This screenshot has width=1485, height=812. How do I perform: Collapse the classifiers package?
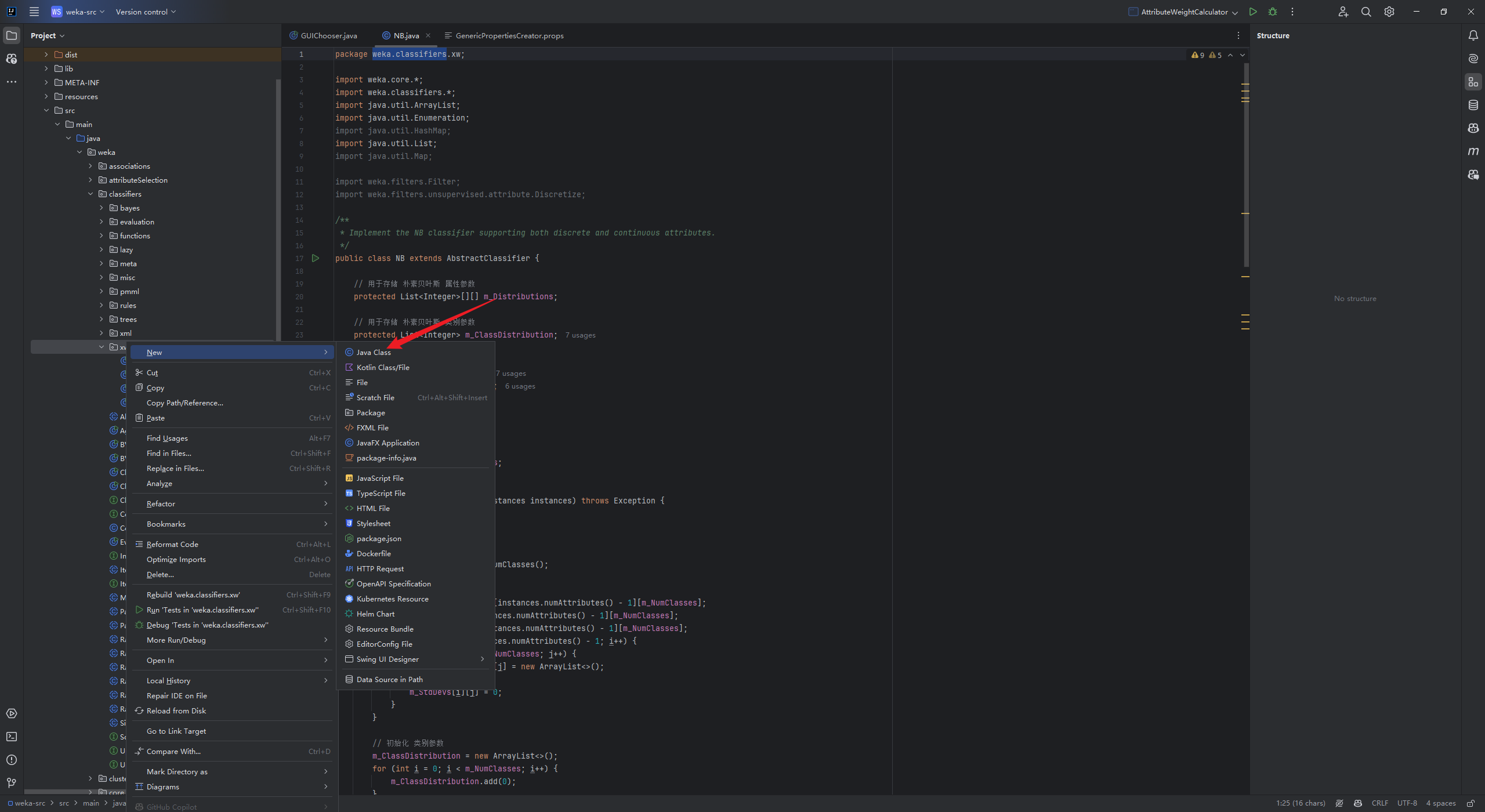(x=90, y=194)
